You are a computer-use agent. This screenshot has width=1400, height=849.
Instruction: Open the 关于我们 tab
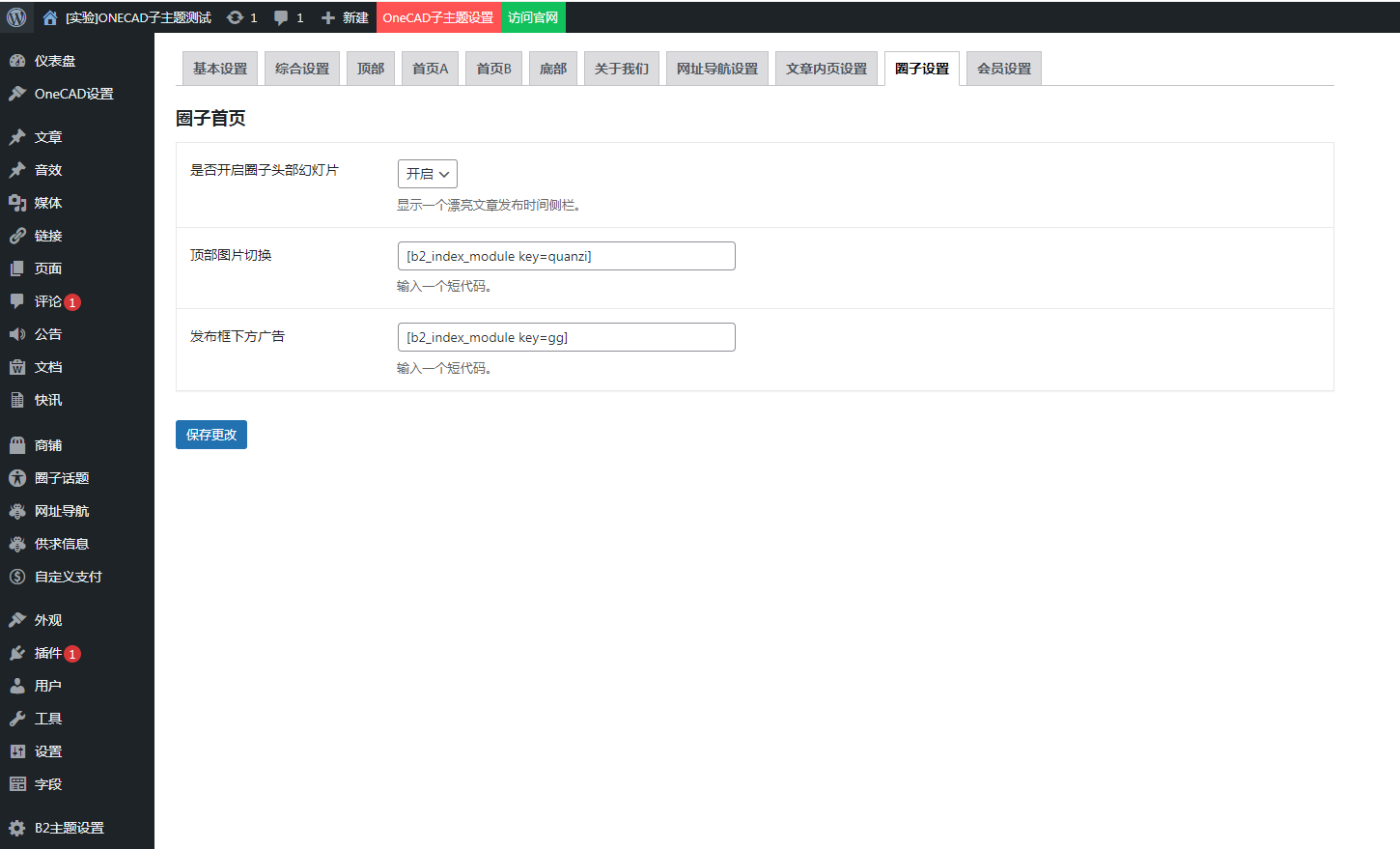tap(622, 69)
